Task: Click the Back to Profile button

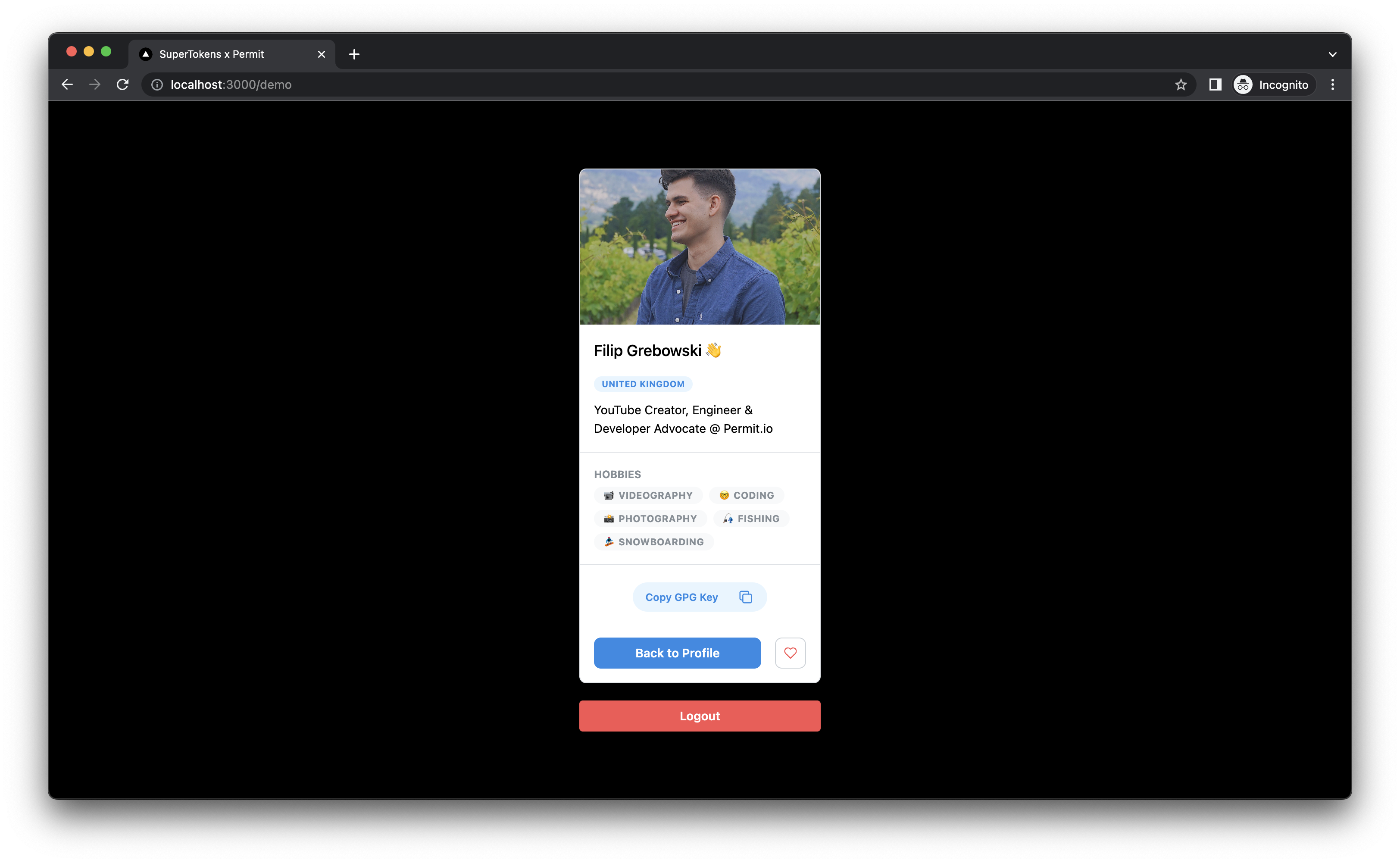Action: pyautogui.click(x=677, y=653)
